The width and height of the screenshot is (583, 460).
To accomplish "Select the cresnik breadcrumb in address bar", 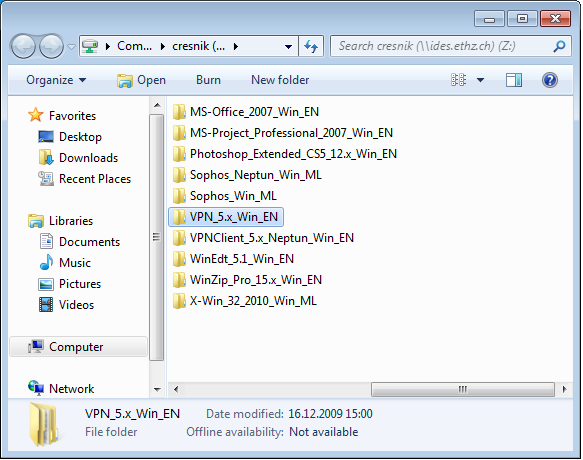I will [198, 46].
